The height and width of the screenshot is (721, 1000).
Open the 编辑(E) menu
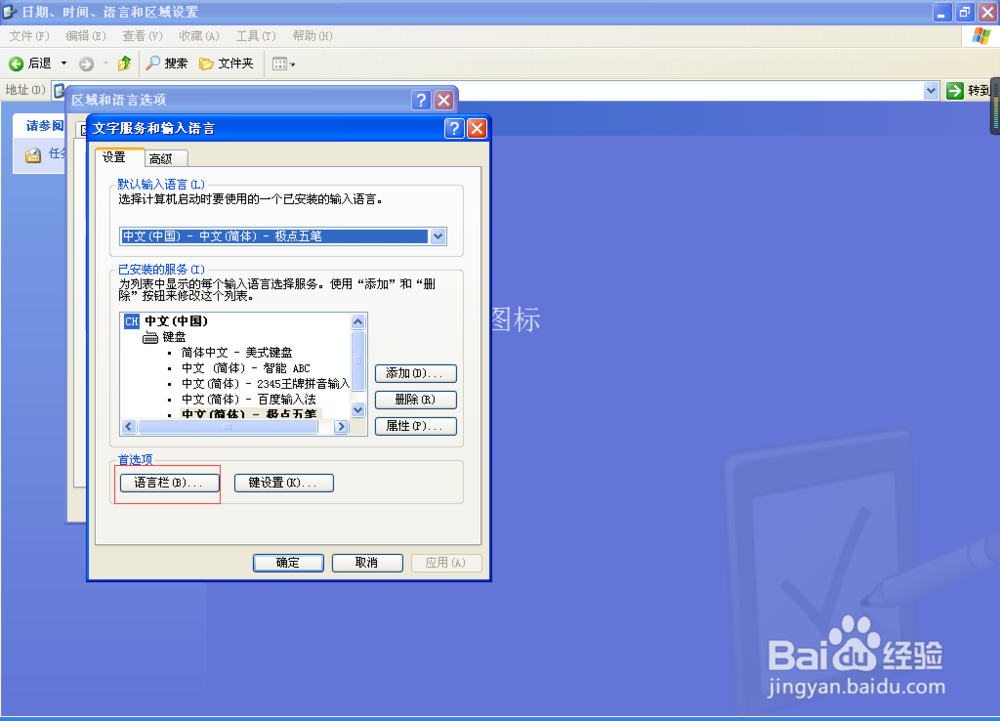click(85, 36)
